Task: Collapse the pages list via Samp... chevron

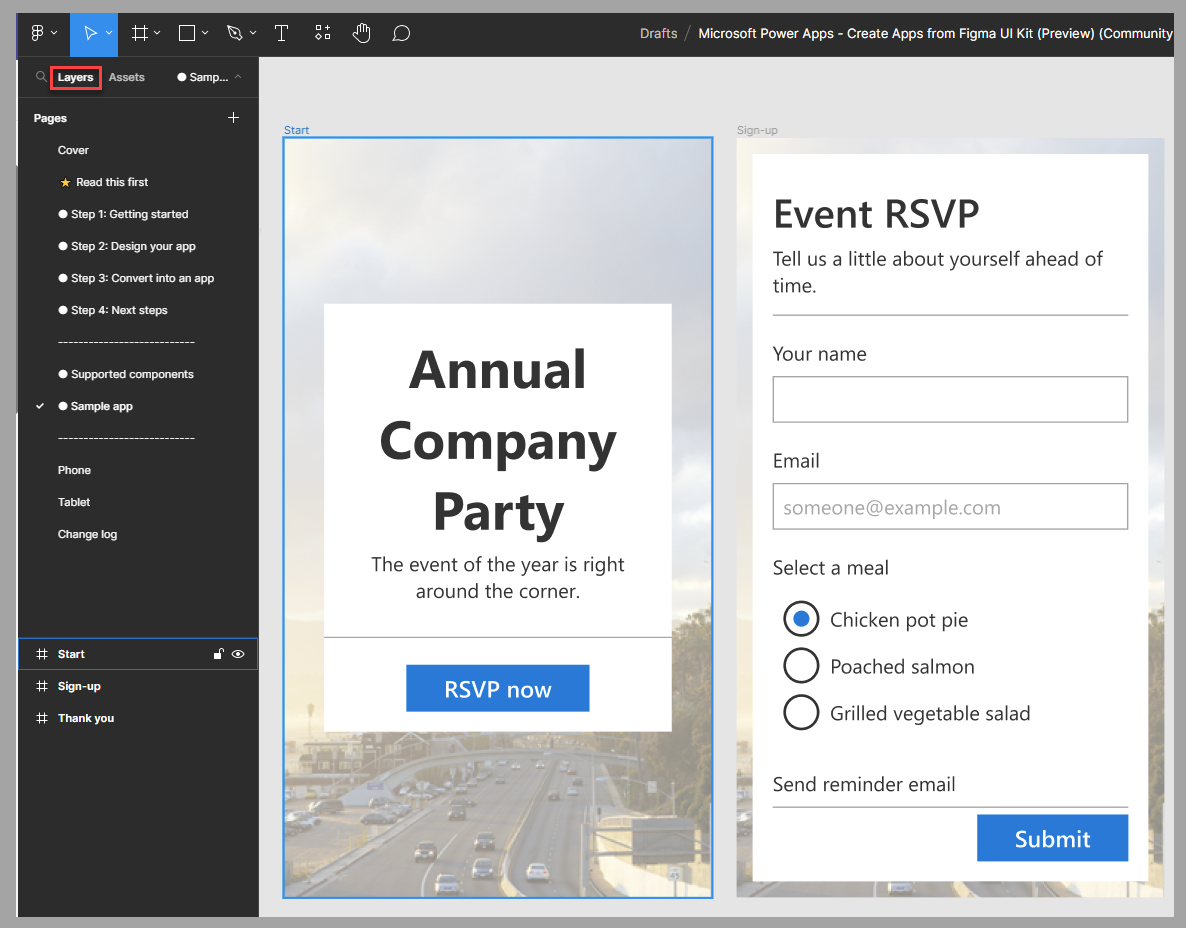Action: coord(238,76)
